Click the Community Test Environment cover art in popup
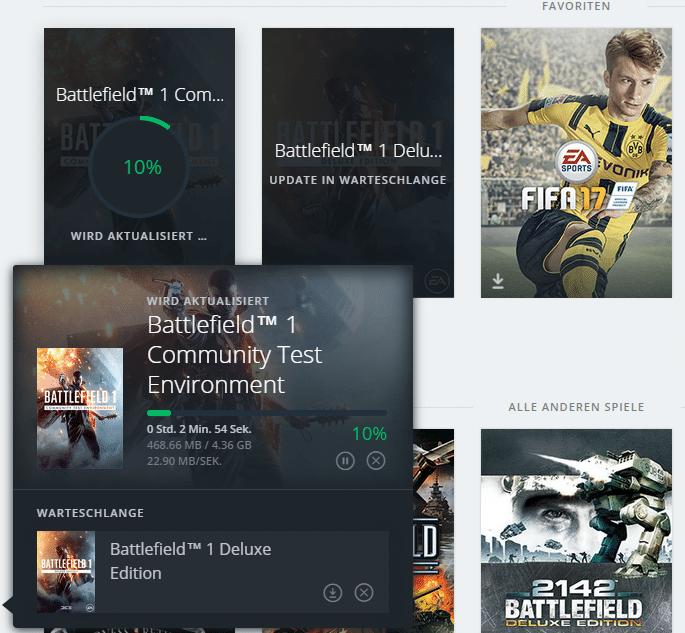This screenshot has width=685, height=633. tap(80, 408)
